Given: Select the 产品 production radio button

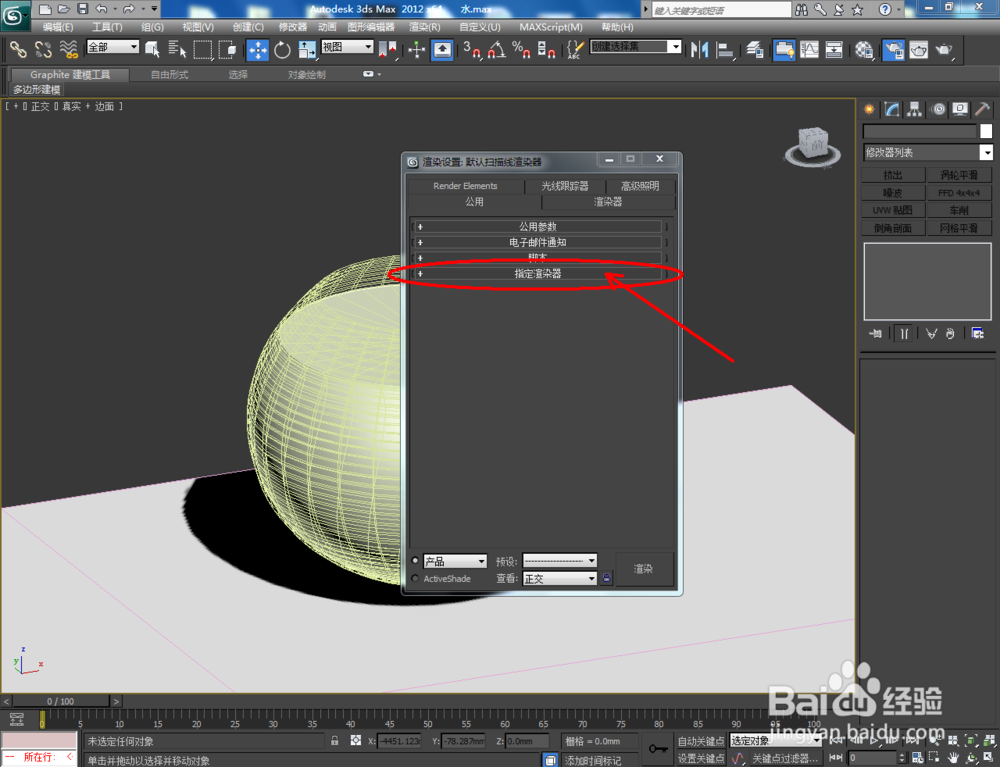Looking at the screenshot, I should pyautogui.click(x=415, y=561).
